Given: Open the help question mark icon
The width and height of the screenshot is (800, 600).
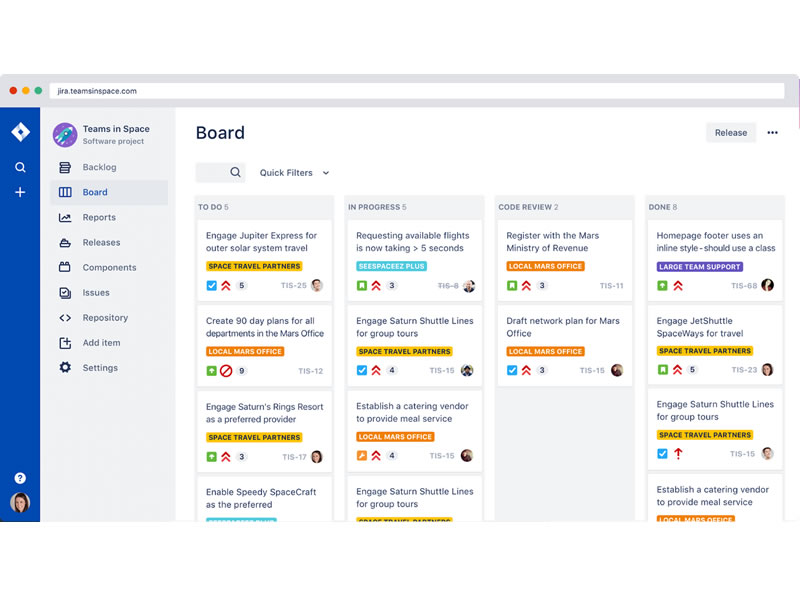Looking at the screenshot, I should (20, 478).
